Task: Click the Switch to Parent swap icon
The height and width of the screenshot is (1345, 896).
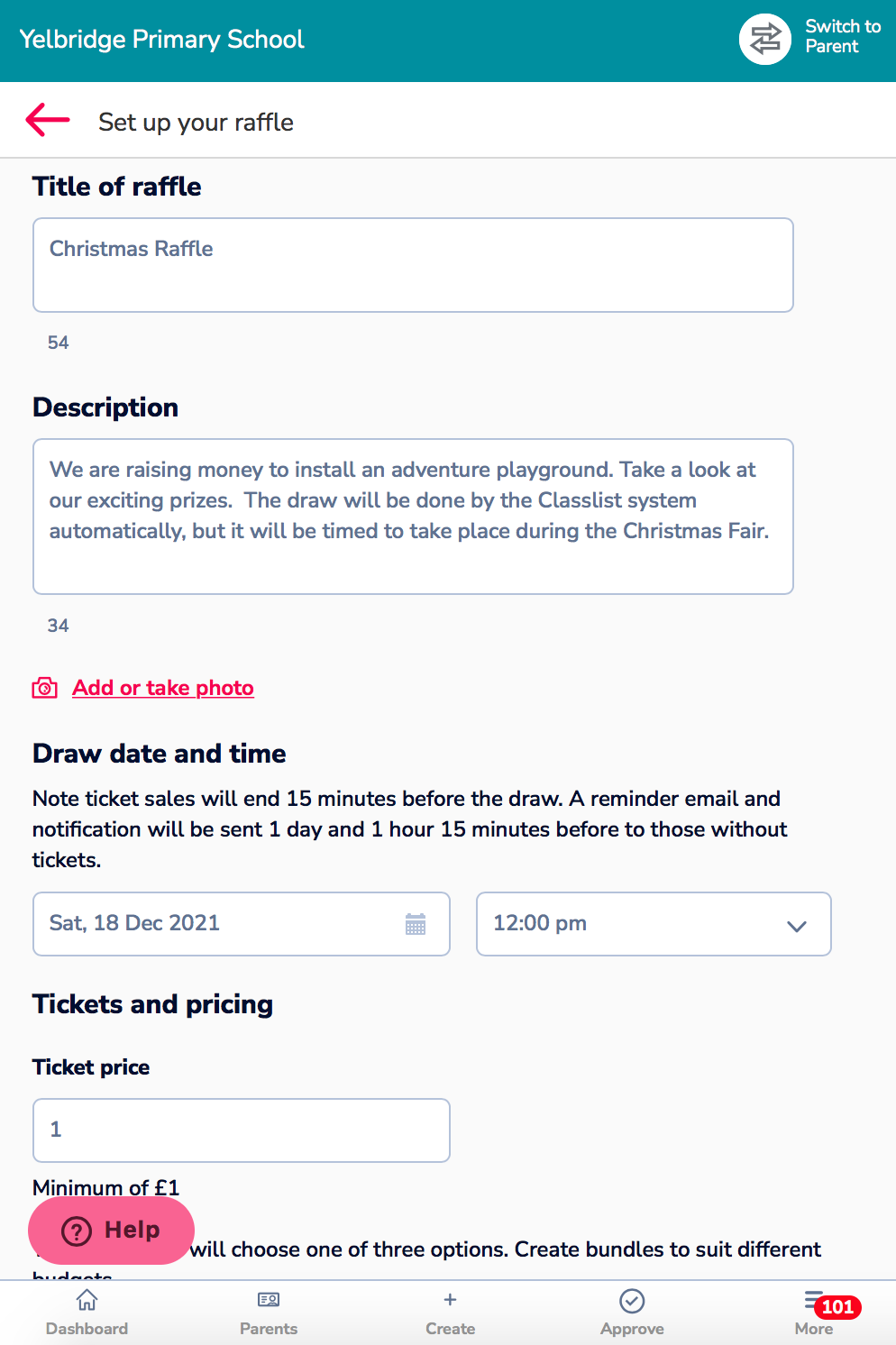Action: 765,39
